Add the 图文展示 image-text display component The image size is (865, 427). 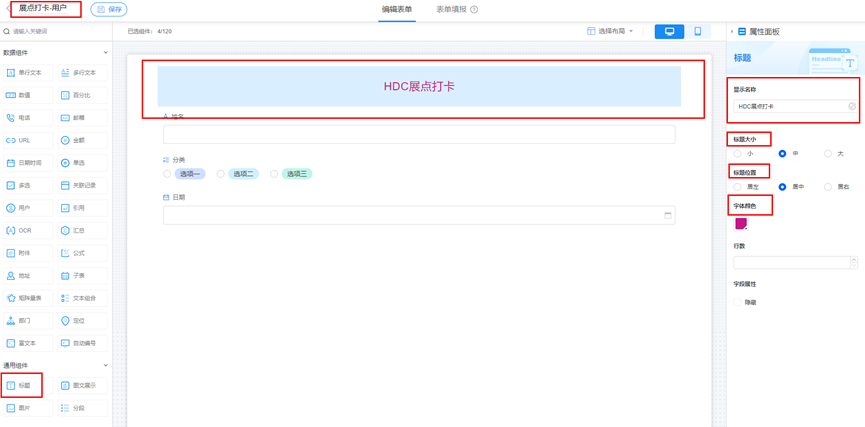click(x=83, y=386)
